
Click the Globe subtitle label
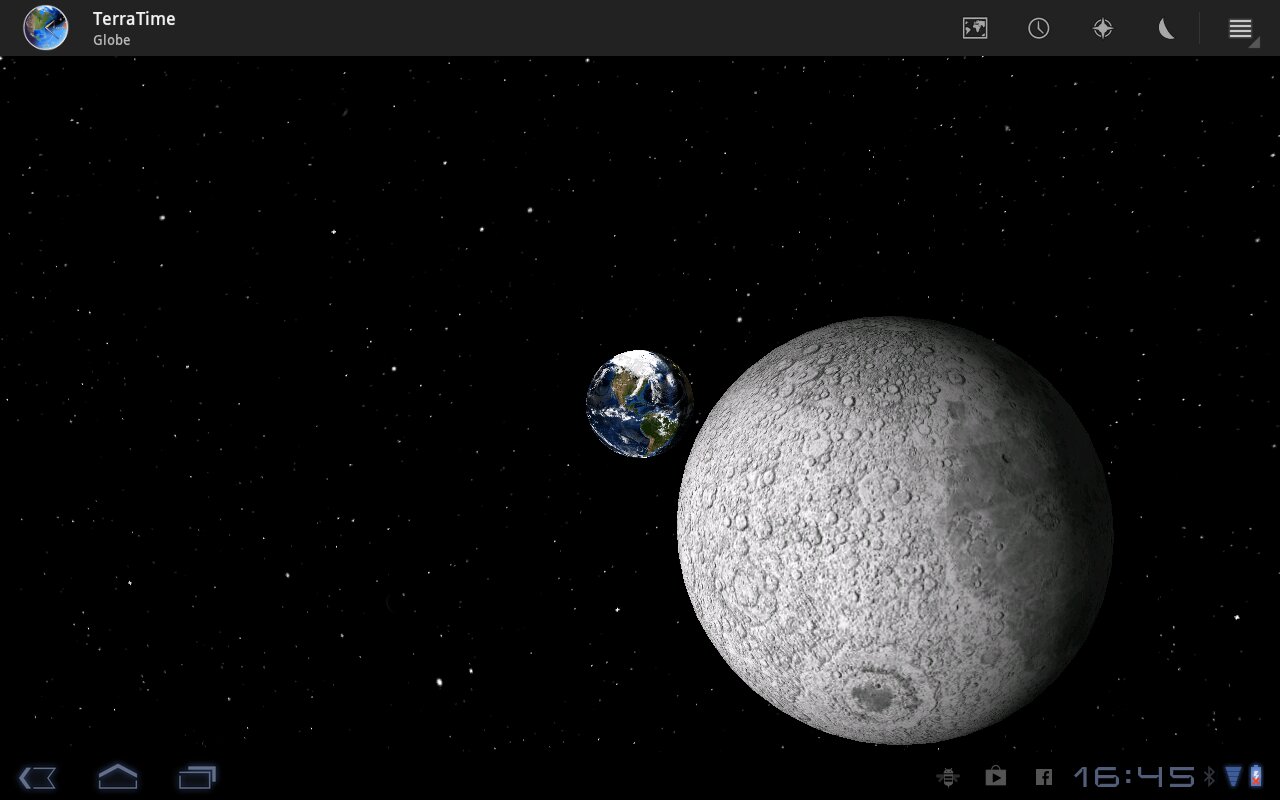click(112, 40)
